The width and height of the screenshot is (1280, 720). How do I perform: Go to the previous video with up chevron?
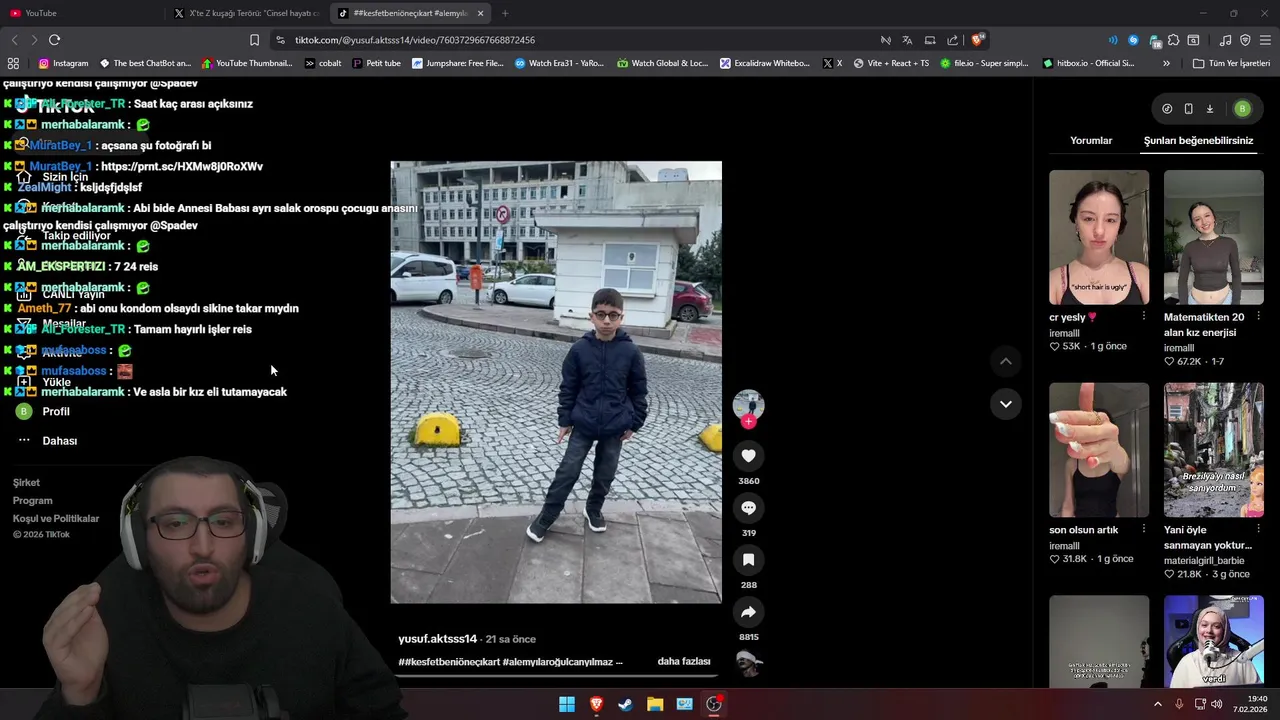1006,361
